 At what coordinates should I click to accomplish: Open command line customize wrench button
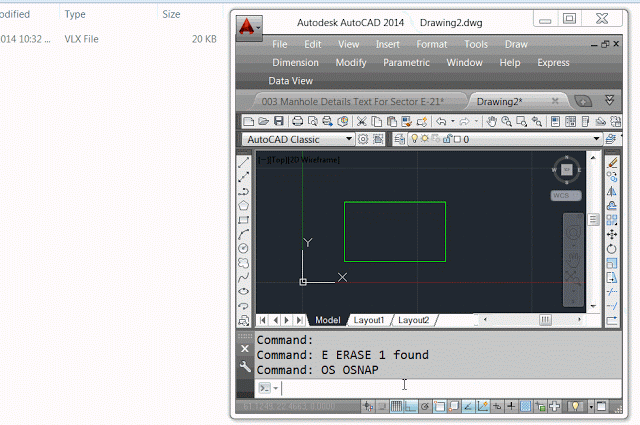coord(245,366)
